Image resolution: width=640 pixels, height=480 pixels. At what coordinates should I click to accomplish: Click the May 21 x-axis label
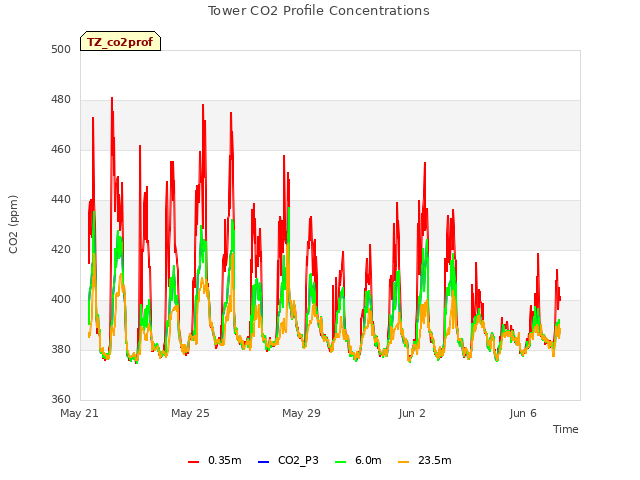[x=79, y=413]
